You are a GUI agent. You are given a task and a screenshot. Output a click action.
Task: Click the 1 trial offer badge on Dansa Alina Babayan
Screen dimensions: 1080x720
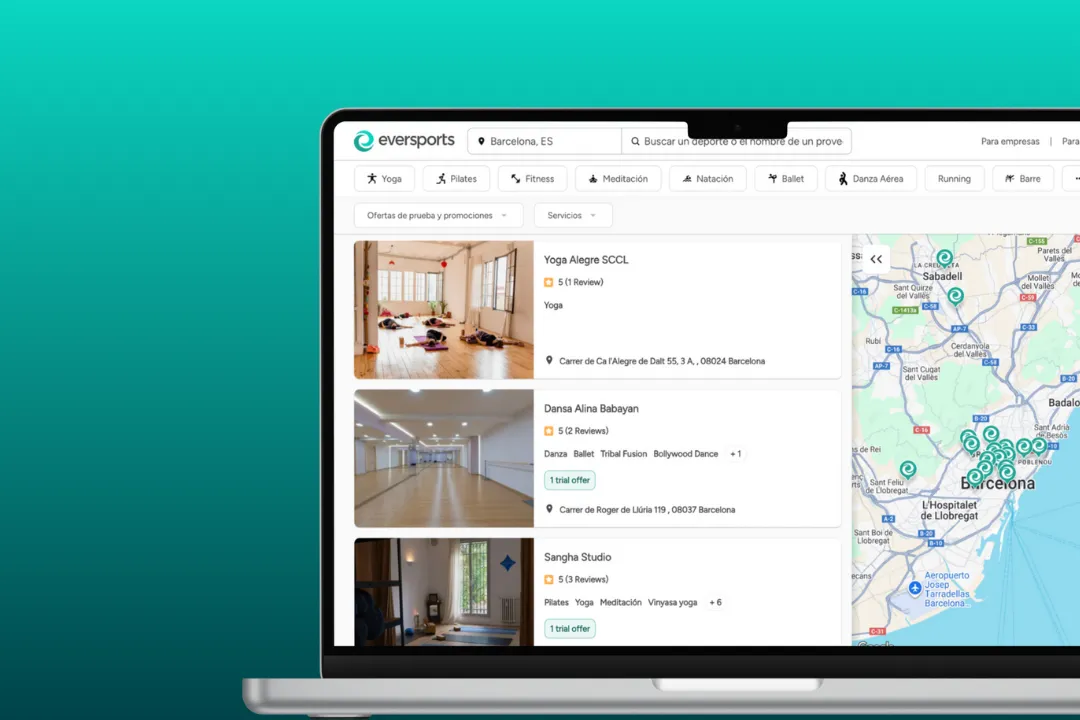point(570,480)
